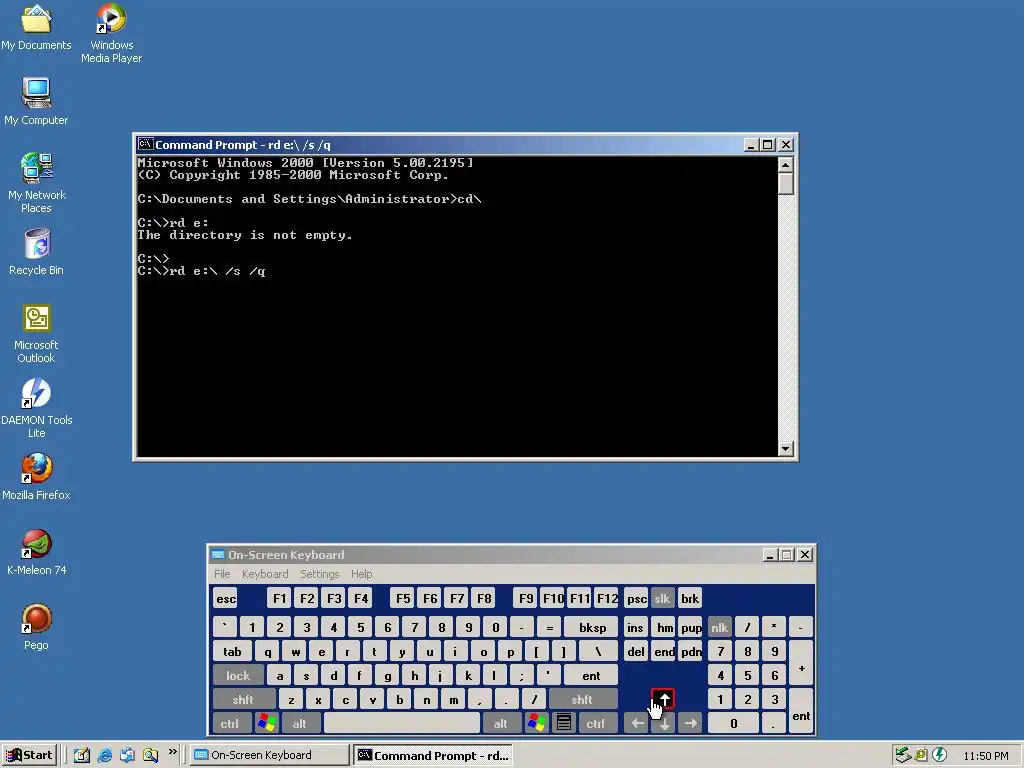Click the network connection tray icon

(x=903, y=755)
